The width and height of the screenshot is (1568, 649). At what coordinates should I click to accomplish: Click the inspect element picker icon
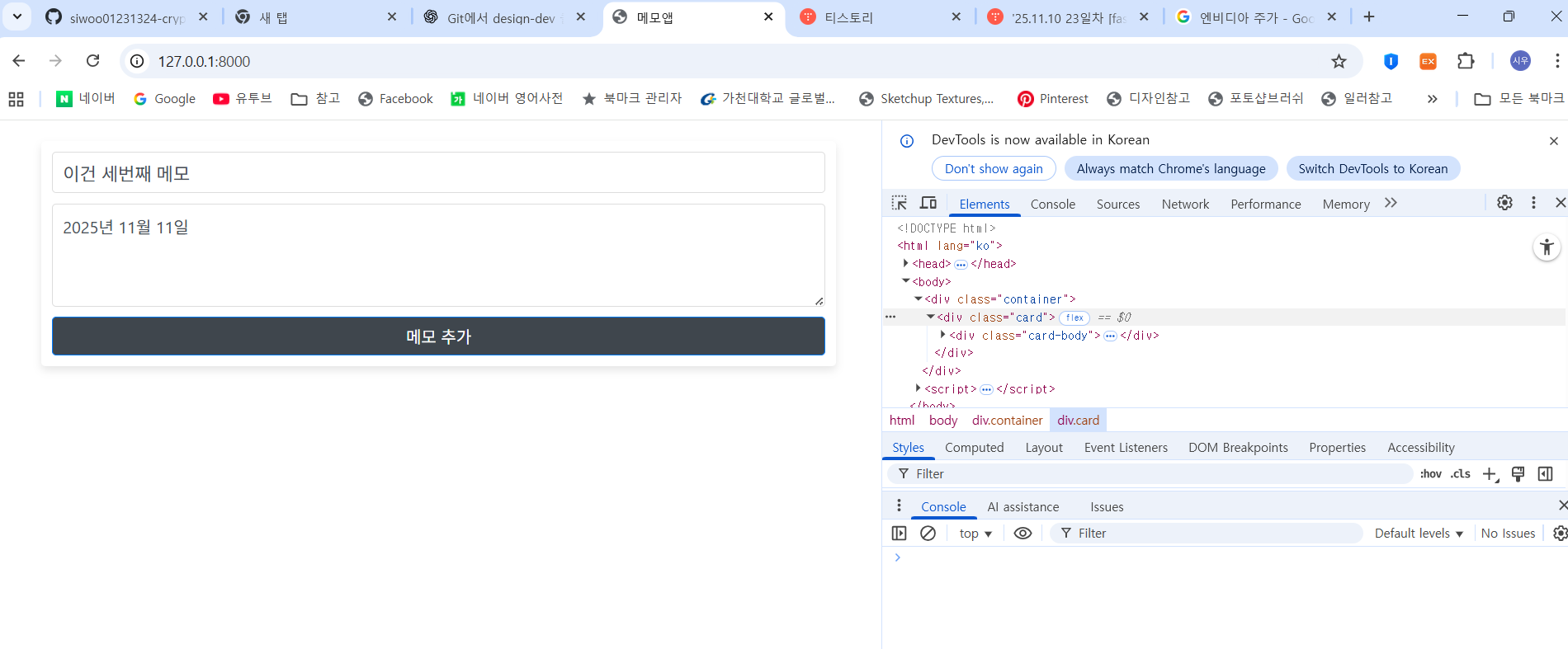pyautogui.click(x=900, y=203)
